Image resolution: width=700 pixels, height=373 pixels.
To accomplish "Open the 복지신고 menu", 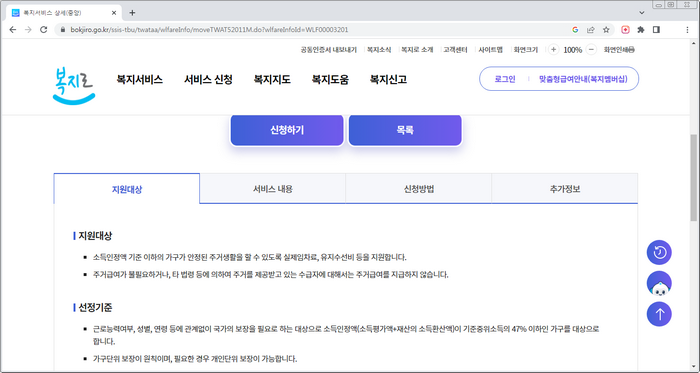I will pyautogui.click(x=388, y=80).
